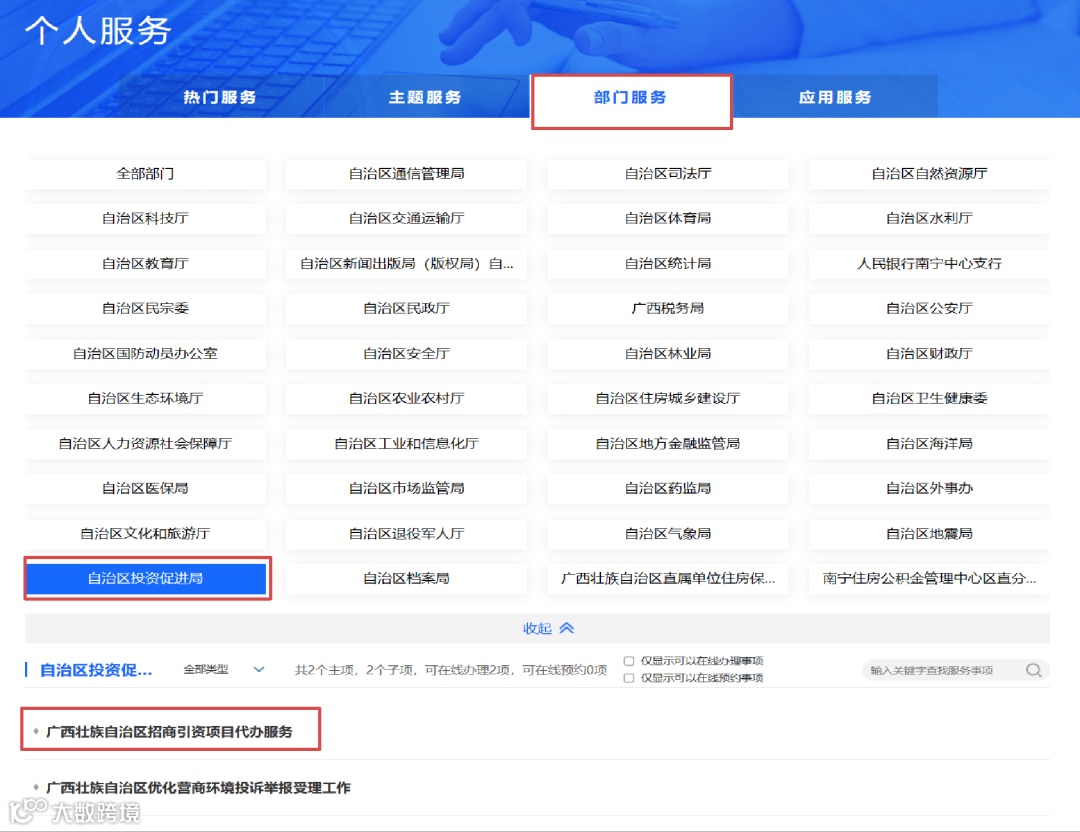Choose 自治区文化和旅游厅

point(145,534)
